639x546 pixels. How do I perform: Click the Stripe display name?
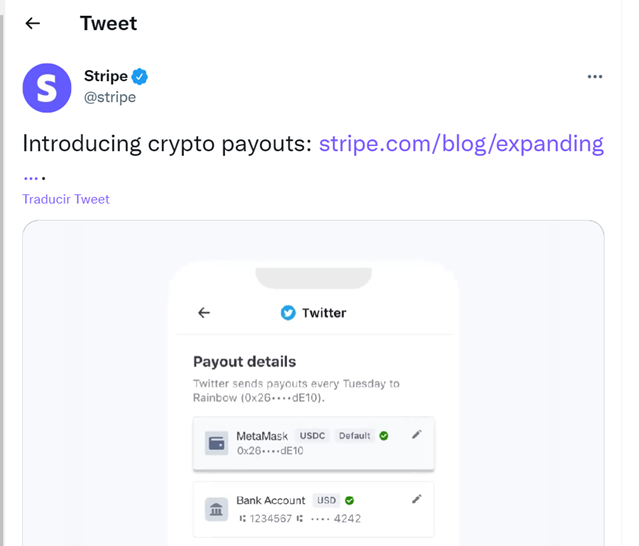point(105,77)
